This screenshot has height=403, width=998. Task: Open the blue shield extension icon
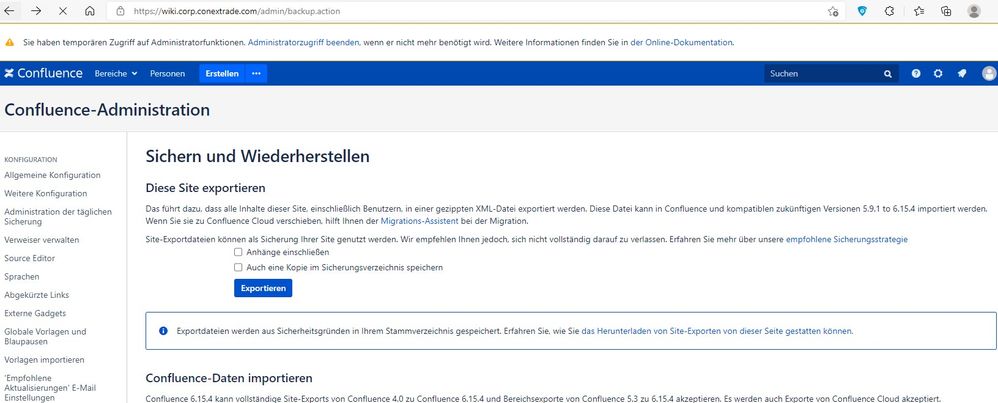862,11
